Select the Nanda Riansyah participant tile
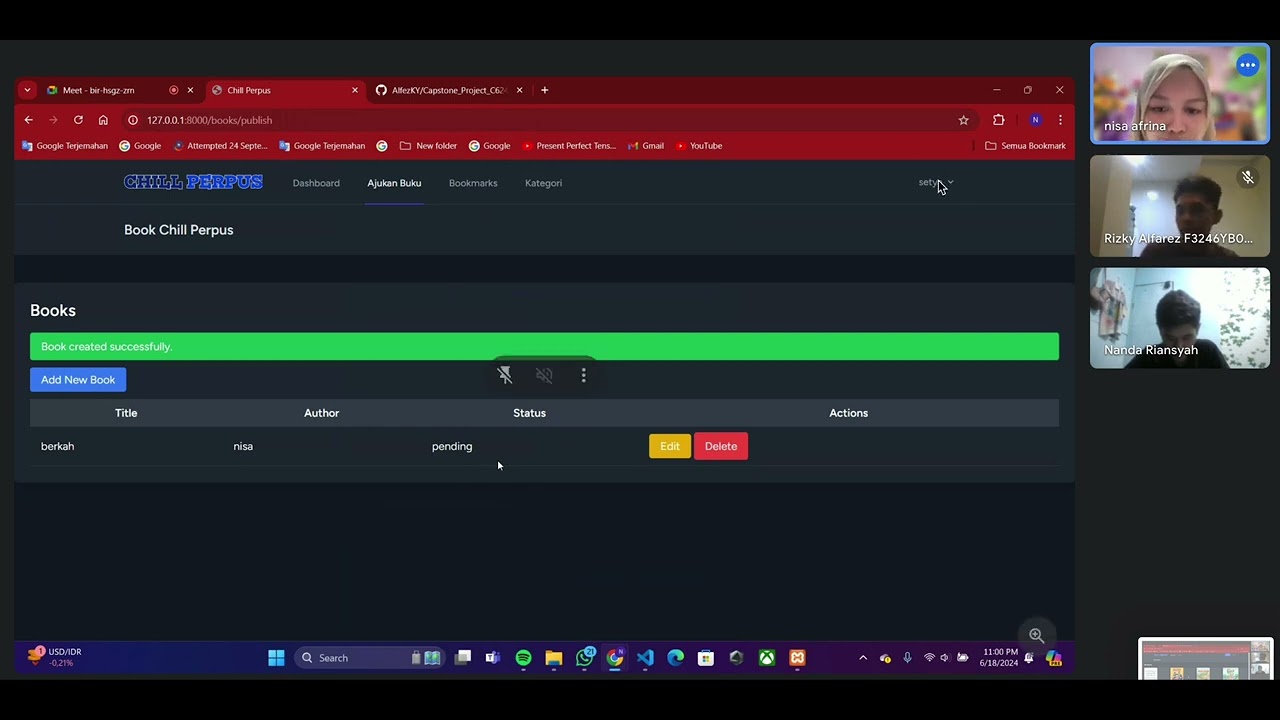Image resolution: width=1280 pixels, height=720 pixels. tap(1180, 318)
